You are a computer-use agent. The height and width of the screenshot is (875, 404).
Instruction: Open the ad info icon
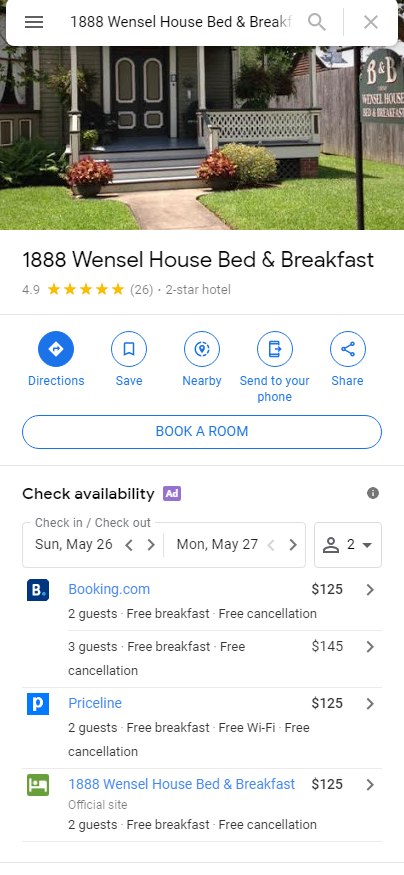373,493
